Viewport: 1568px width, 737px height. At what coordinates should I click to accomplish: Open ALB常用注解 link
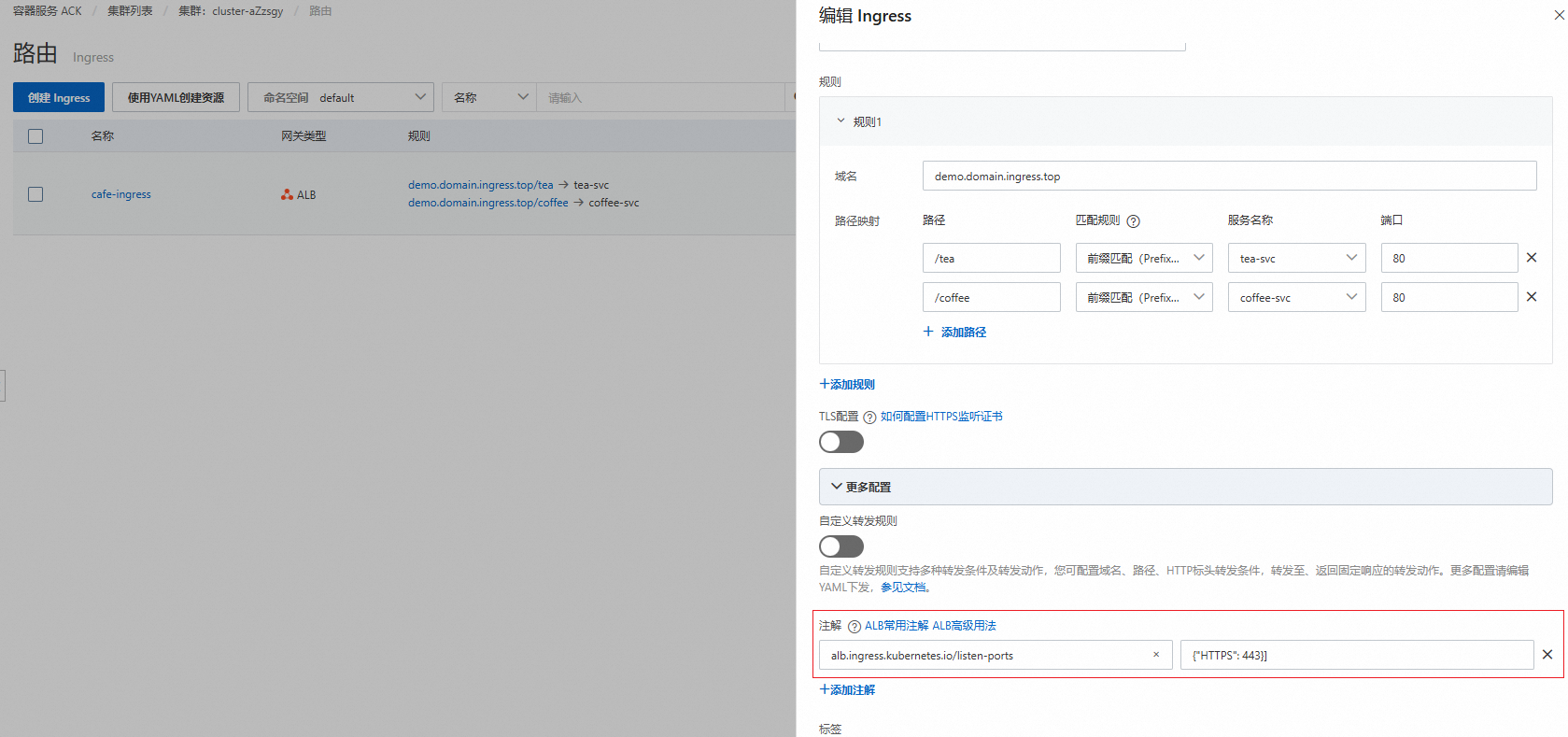[897, 626]
